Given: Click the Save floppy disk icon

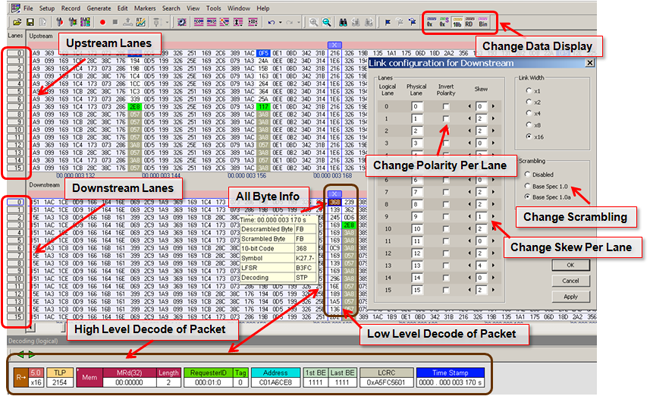Looking at the screenshot, I should coord(30,22).
